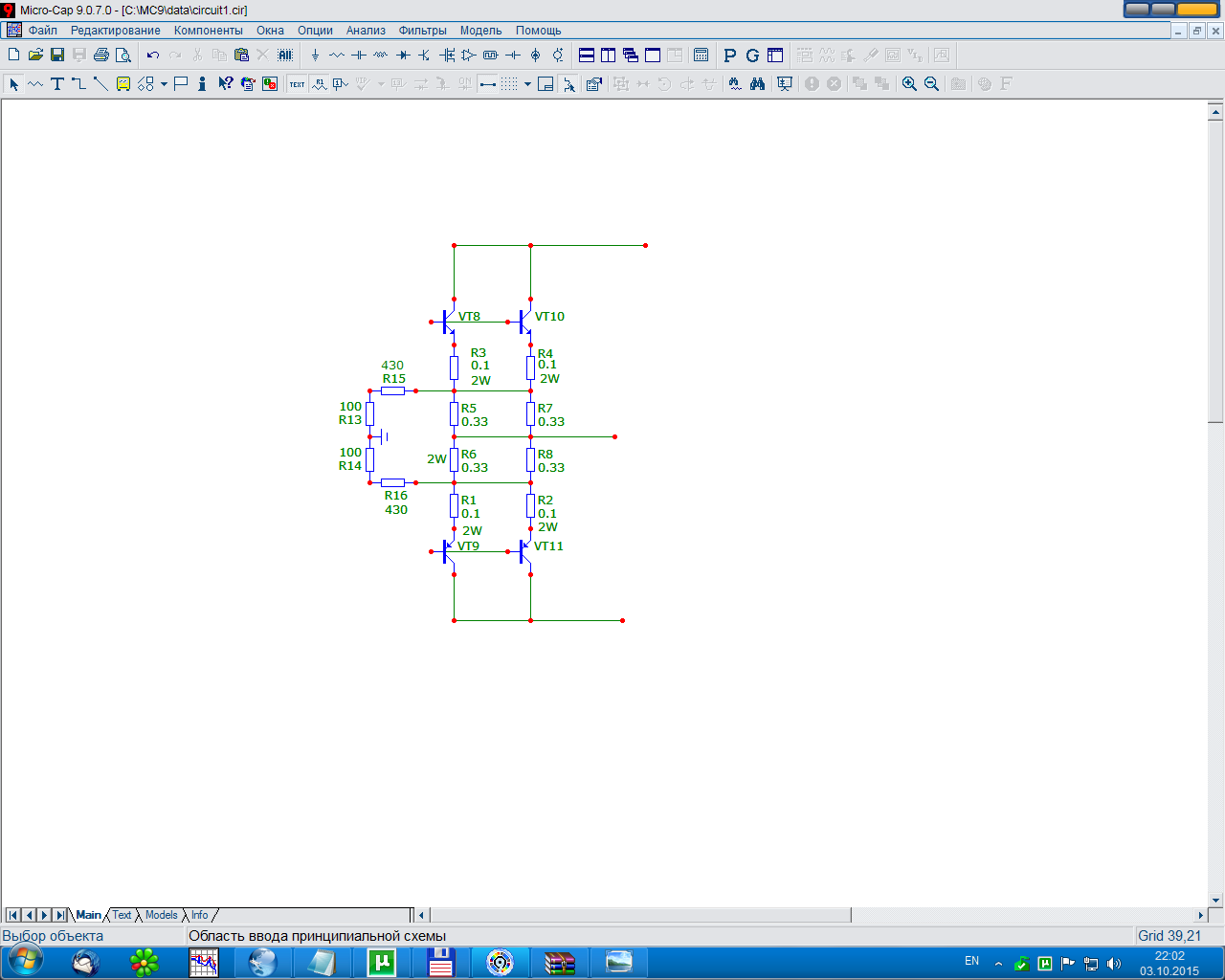Image resolution: width=1225 pixels, height=980 pixels.
Task: Open the Анализ menu
Action: (366, 31)
